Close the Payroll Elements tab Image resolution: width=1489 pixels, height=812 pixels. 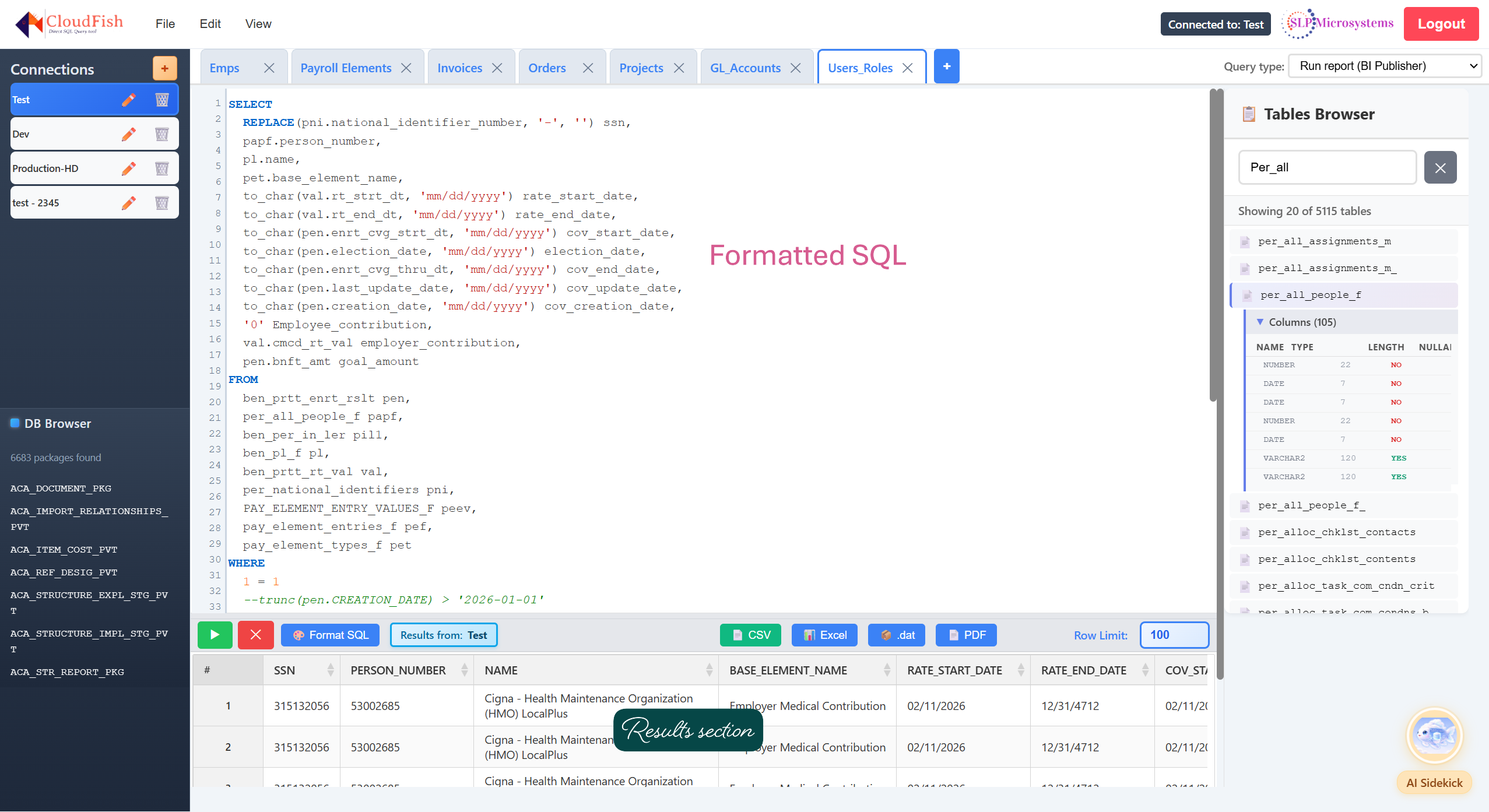[405, 68]
